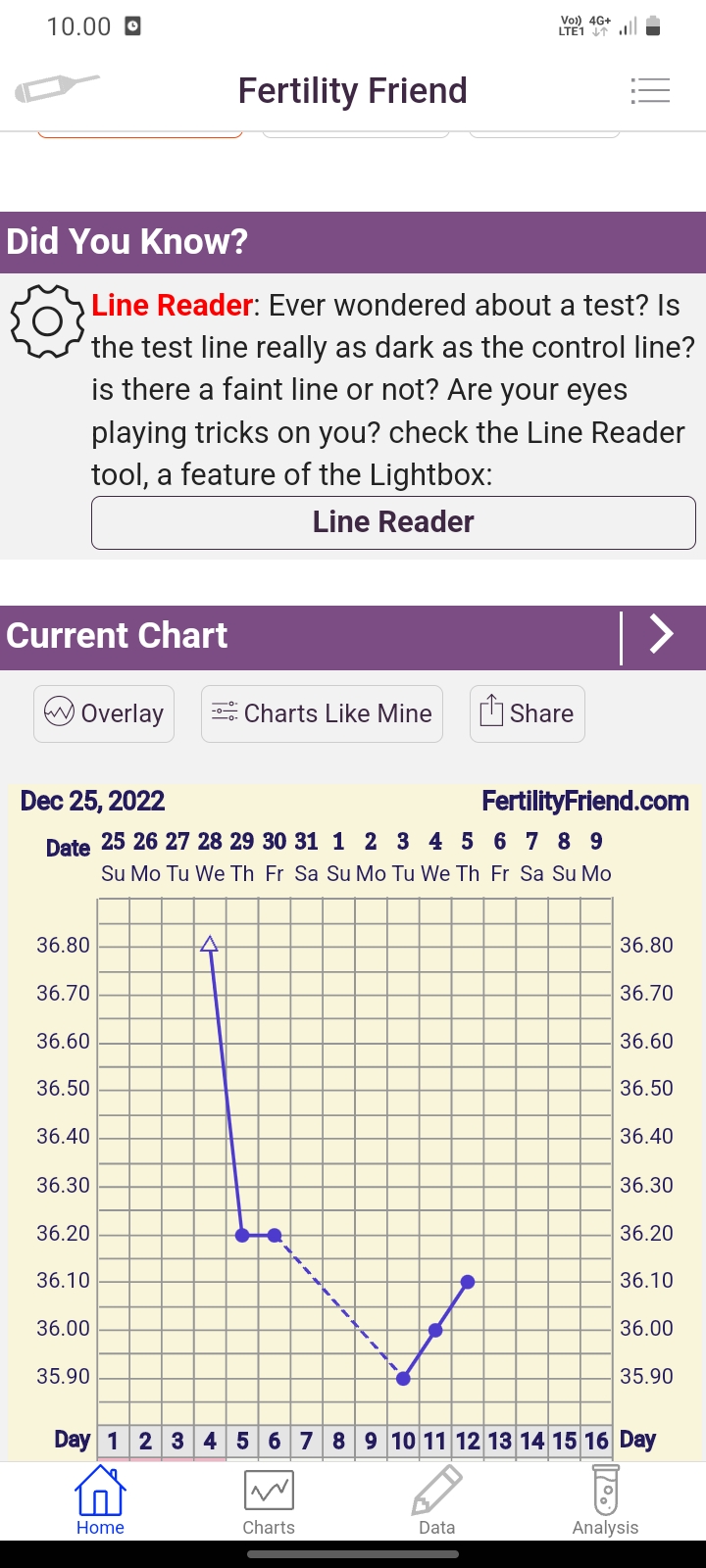Switch to the Data tab
This screenshot has height=1568, width=706.
pos(436,1501)
